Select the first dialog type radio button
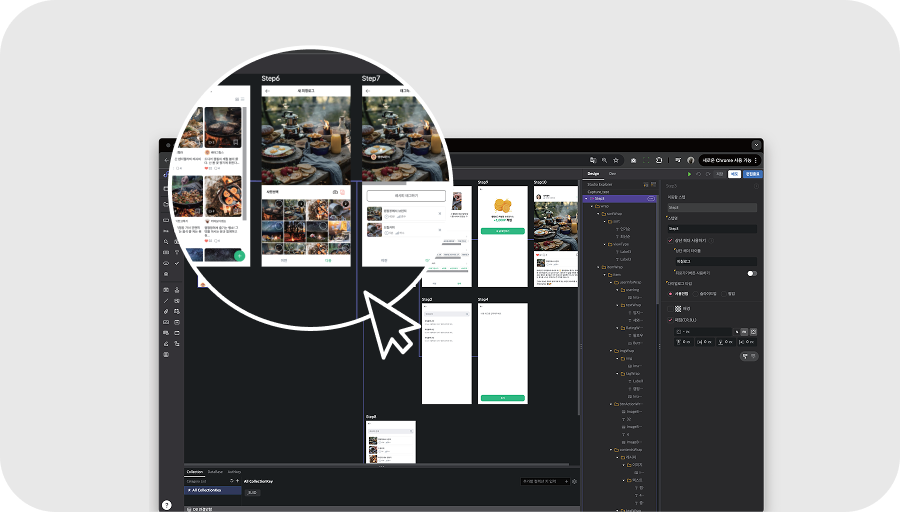900x512 pixels. click(671, 294)
